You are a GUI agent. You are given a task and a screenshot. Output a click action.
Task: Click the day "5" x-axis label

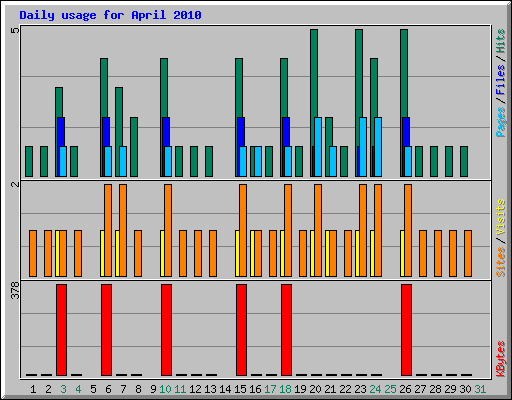pyautogui.click(x=93, y=389)
